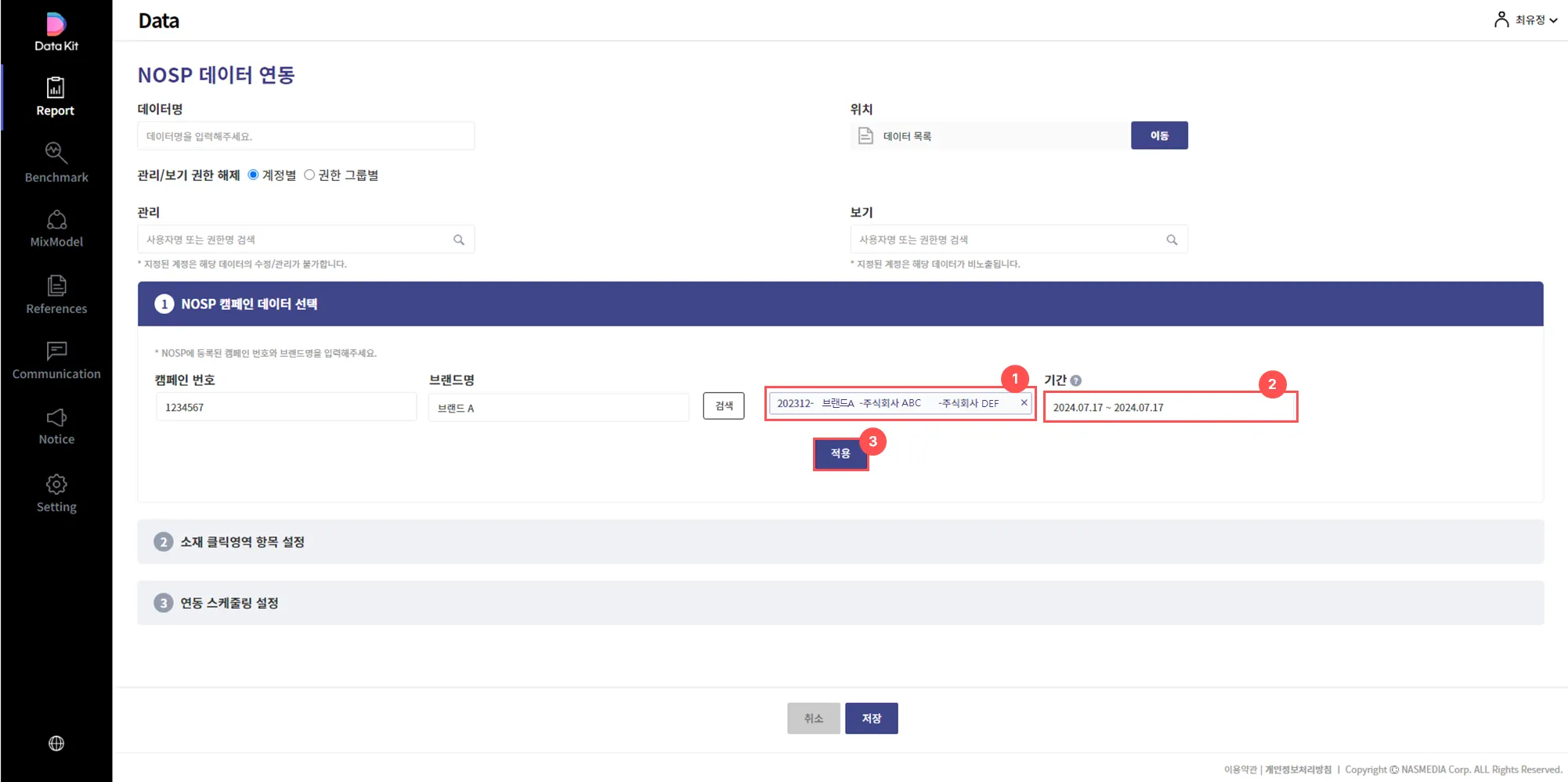This screenshot has width=1568, height=782.
Task: Select the 권한 그룹별 radio option
Action: coord(309,175)
